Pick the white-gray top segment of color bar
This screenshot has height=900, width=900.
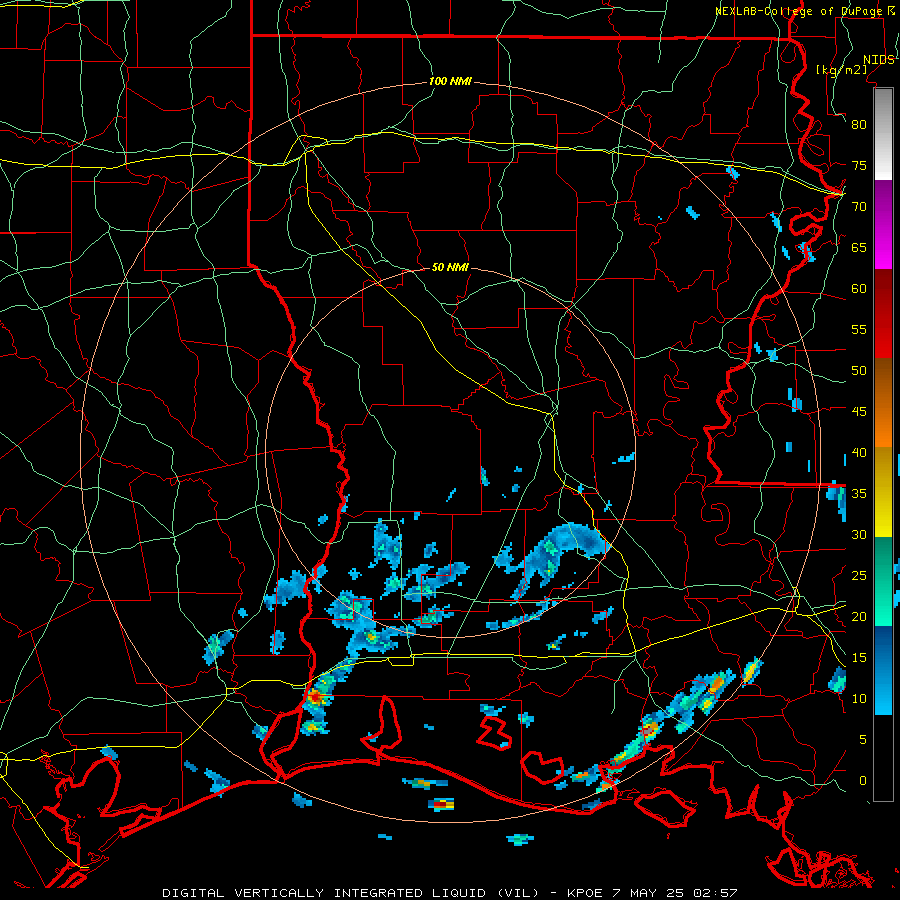click(x=883, y=135)
